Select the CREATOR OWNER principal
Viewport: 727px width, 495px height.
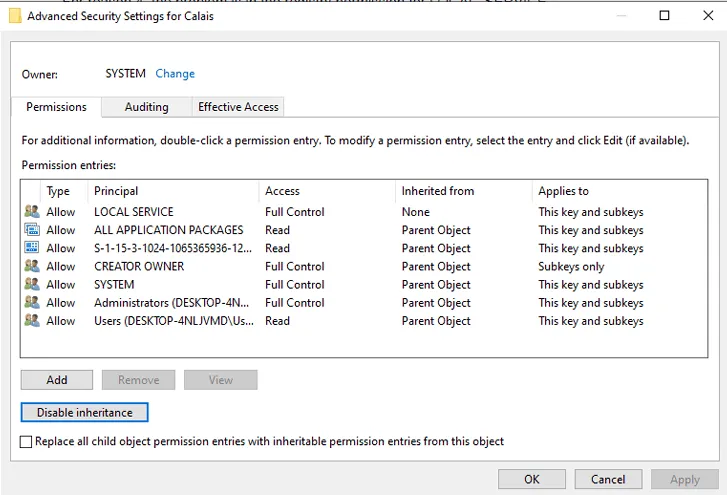(139, 266)
